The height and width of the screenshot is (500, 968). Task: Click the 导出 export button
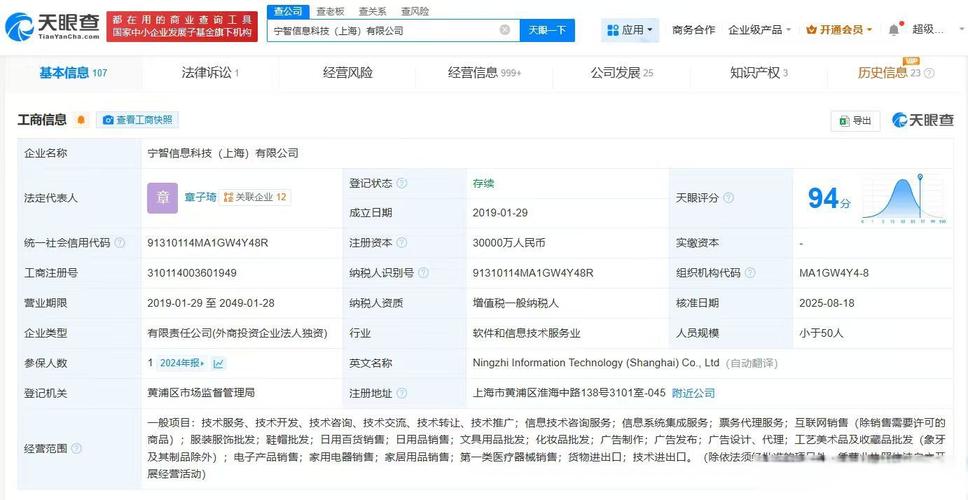point(855,120)
